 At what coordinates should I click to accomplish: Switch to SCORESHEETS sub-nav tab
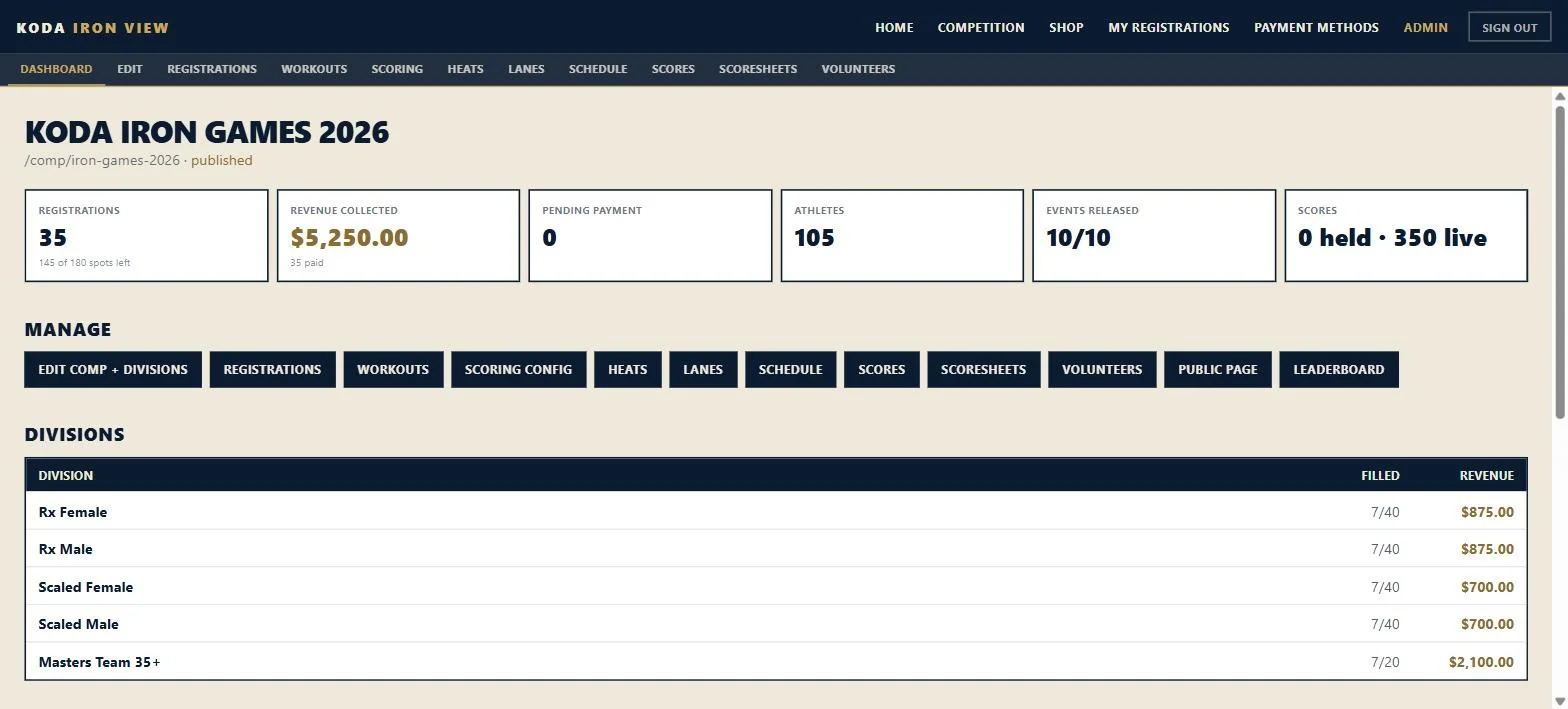pyautogui.click(x=758, y=69)
